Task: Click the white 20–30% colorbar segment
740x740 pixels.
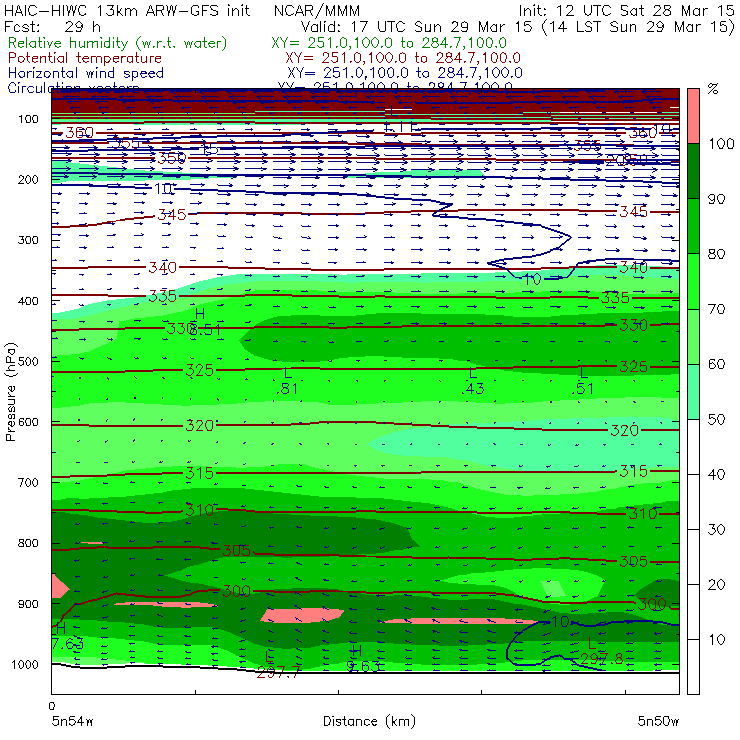Action: (x=693, y=557)
